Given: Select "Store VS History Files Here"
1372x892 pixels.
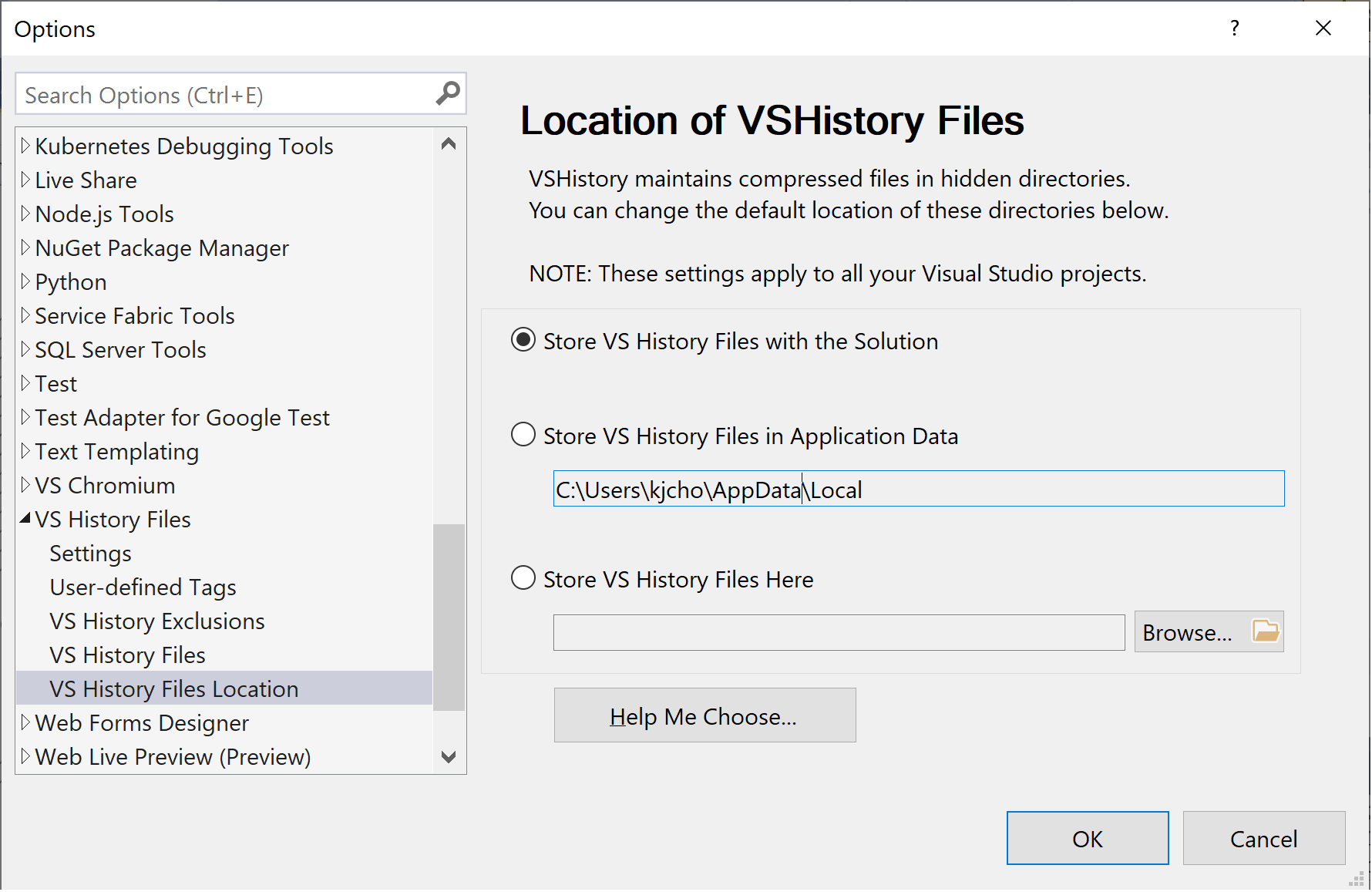Looking at the screenshot, I should 523,578.
